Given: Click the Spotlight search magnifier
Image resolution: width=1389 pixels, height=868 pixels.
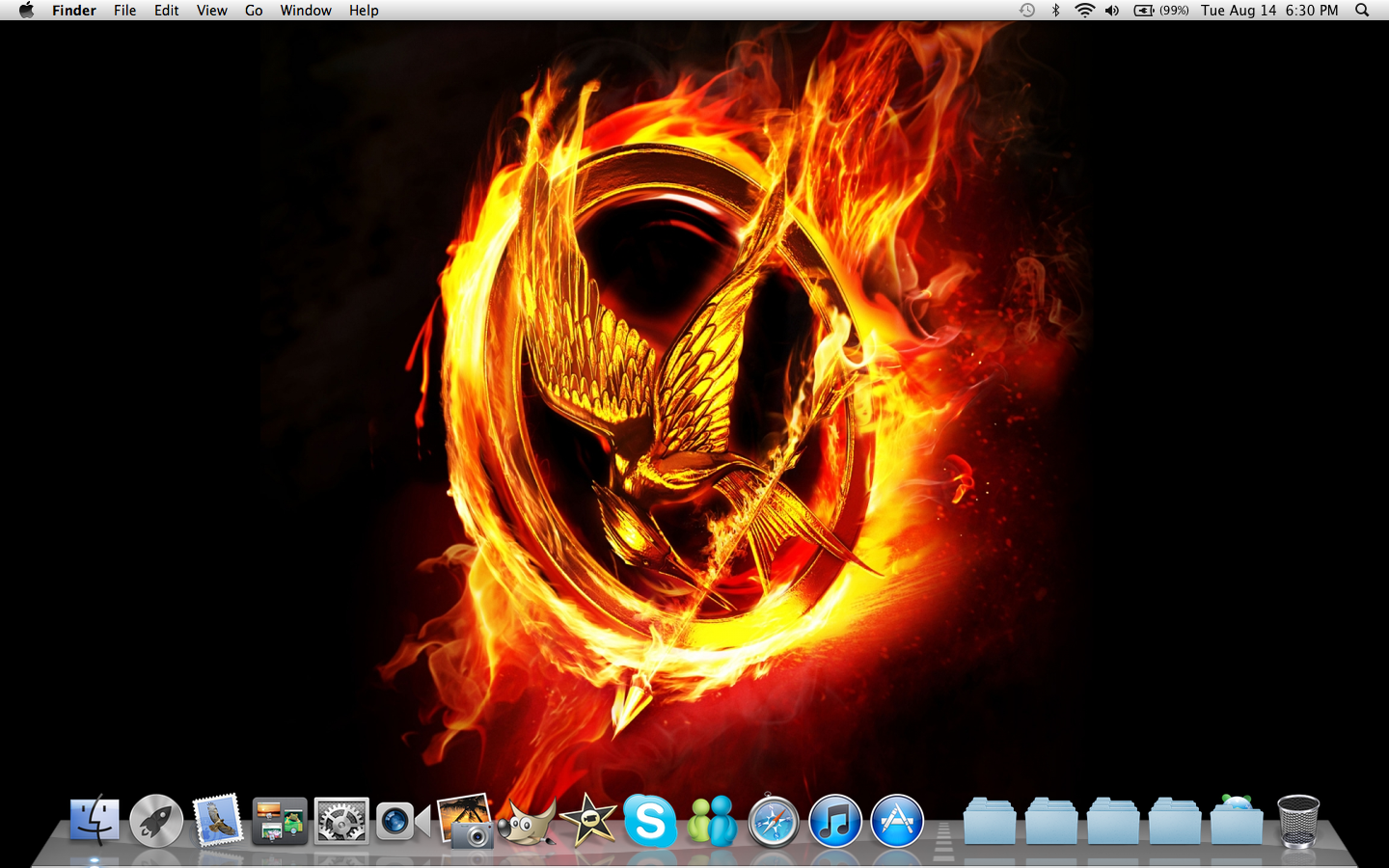Looking at the screenshot, I should [1362, 11].
